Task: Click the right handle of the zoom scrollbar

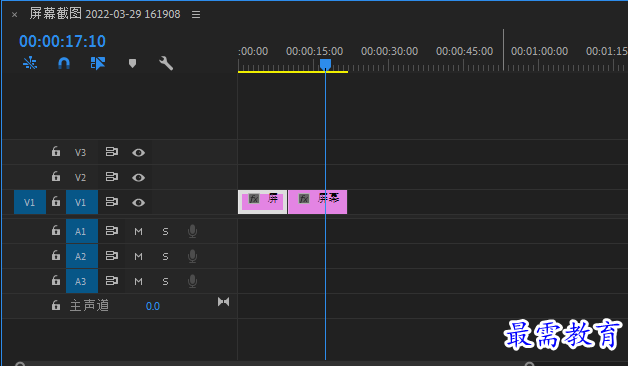Action: (x=529, y=364)
